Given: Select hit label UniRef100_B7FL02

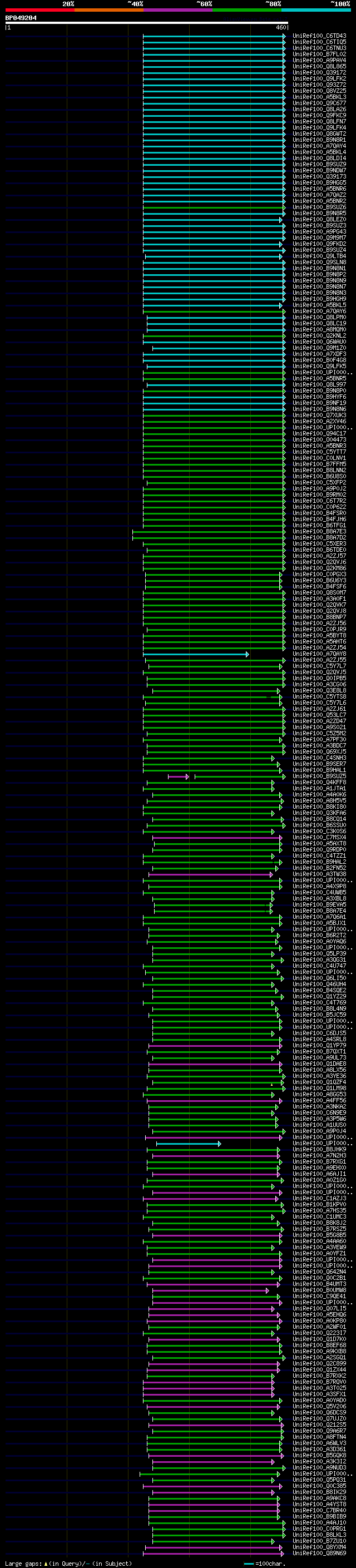Looking at the screenshot, I should coord(319,54).
